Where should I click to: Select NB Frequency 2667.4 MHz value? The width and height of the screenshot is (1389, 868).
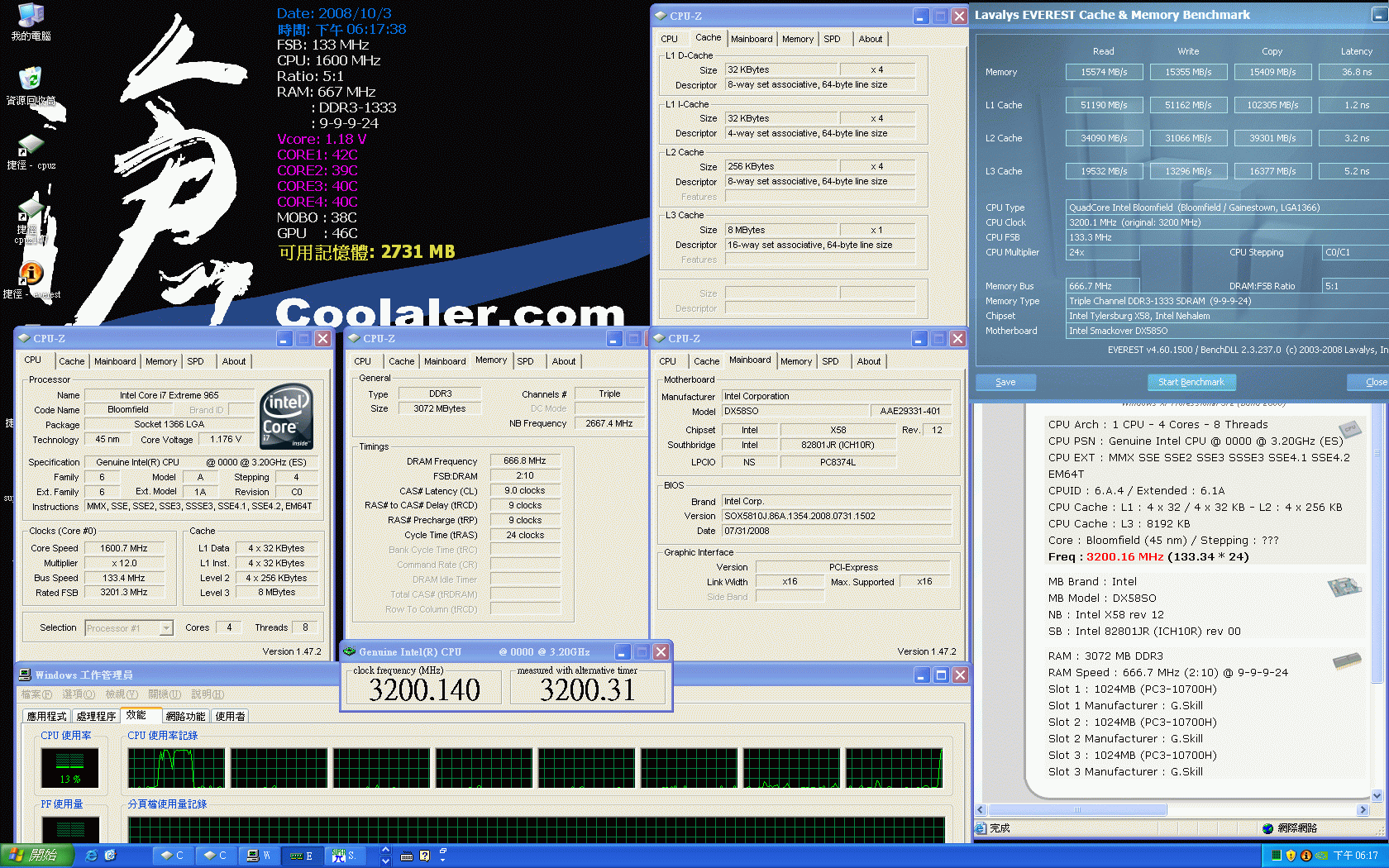tap(609, 423)
